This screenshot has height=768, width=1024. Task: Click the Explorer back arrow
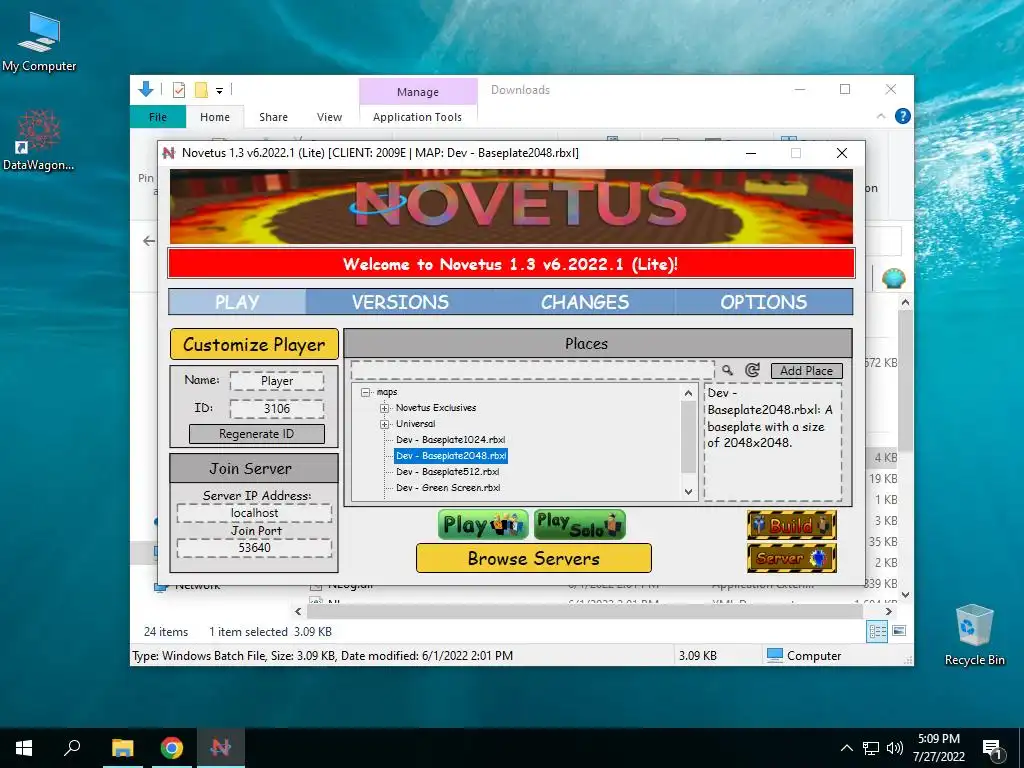[149, 241]
